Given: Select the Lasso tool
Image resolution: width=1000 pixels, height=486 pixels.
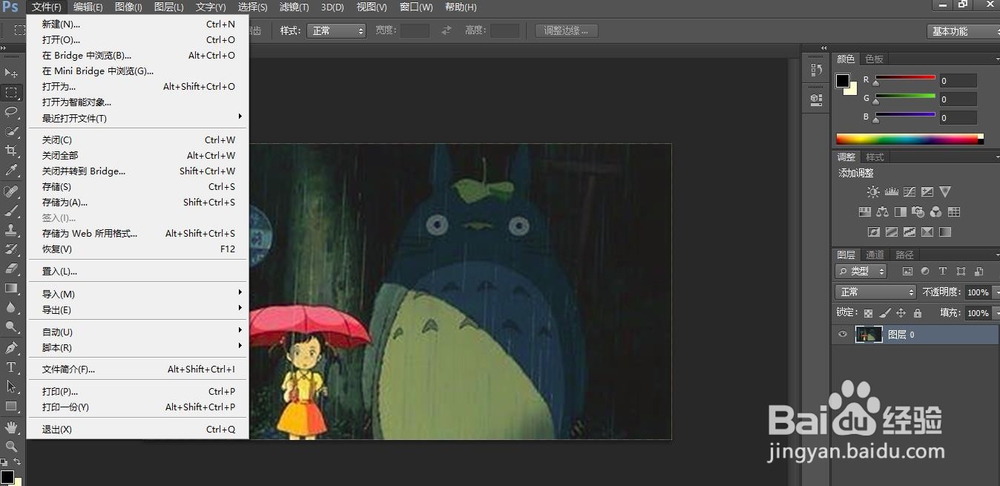Looking at the screenshot, I should click(11, 112).
